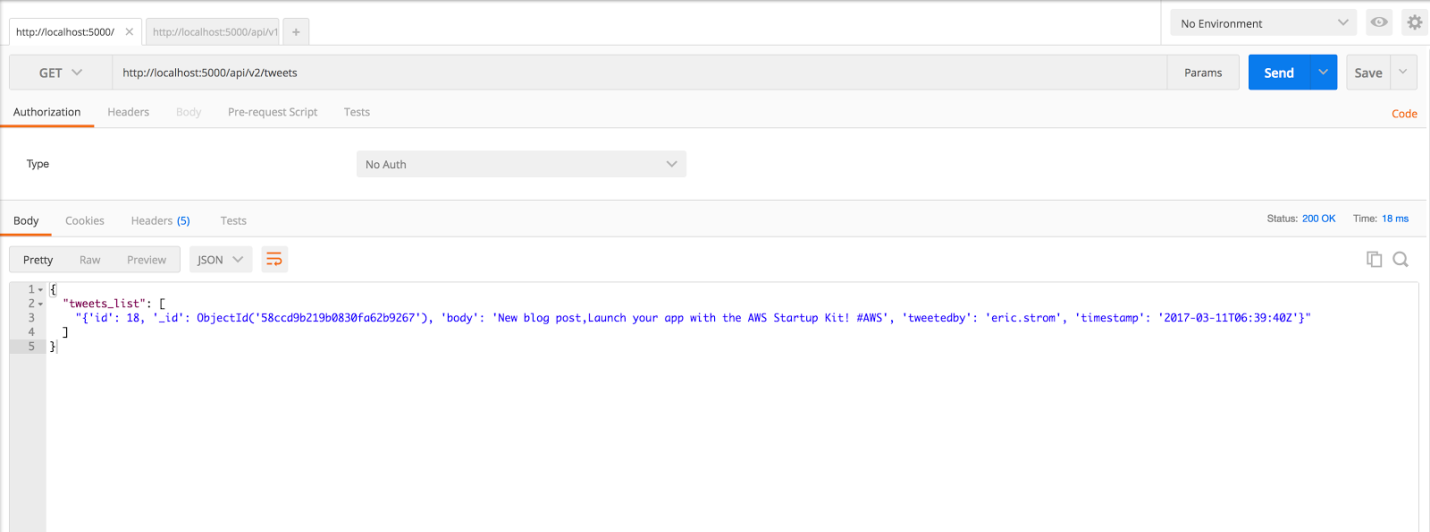The height and width of the screenshot is (532, 1430).
Task: Click the Send button dropdown arrow
Action: click(1323, 73)
